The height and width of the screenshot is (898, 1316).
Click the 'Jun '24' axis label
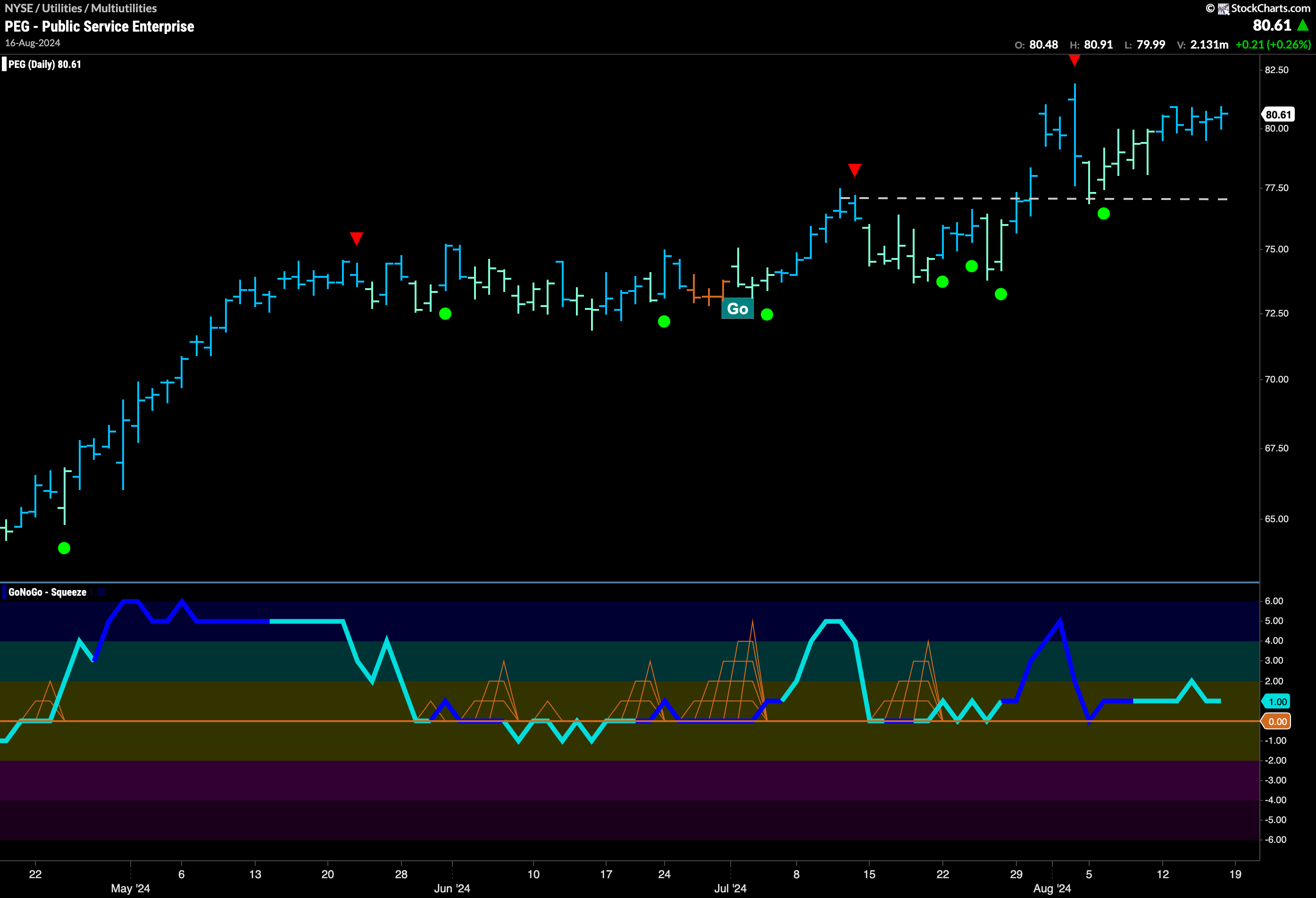(x=452, y=889)
